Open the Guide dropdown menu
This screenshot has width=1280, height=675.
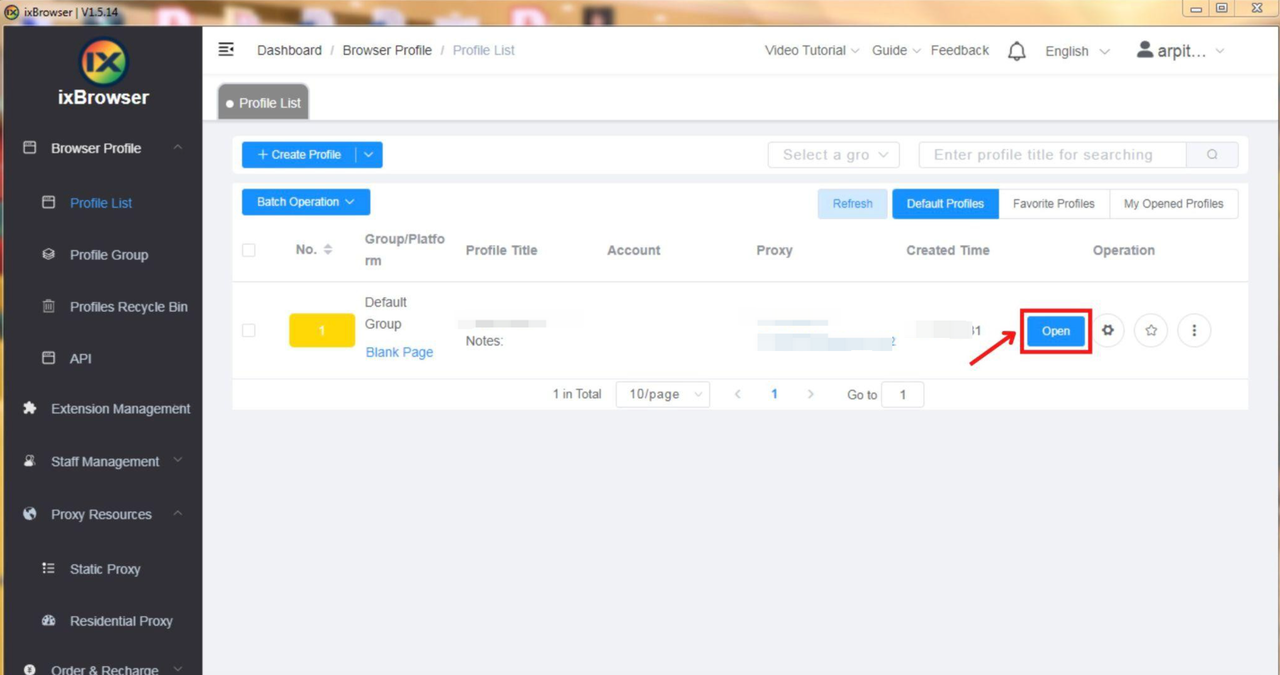tap(896, 50)
